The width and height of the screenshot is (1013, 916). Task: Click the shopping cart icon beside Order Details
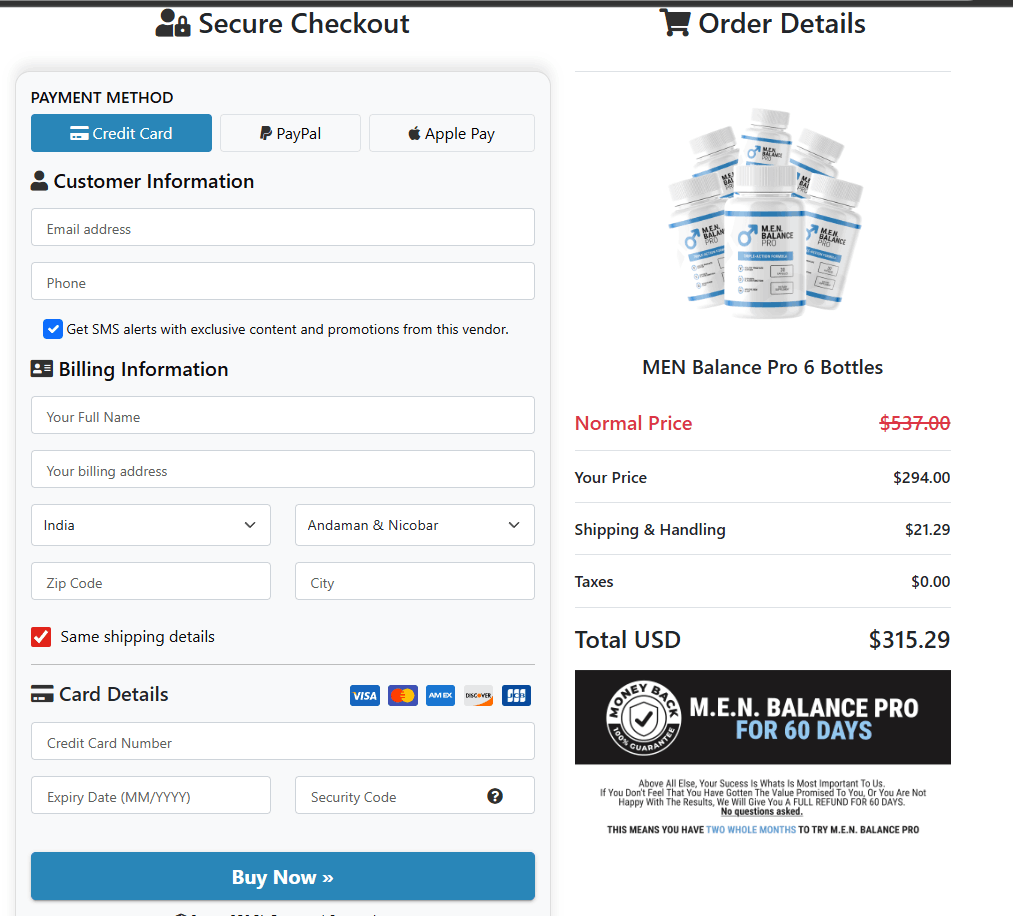click(x=675, y=23)
